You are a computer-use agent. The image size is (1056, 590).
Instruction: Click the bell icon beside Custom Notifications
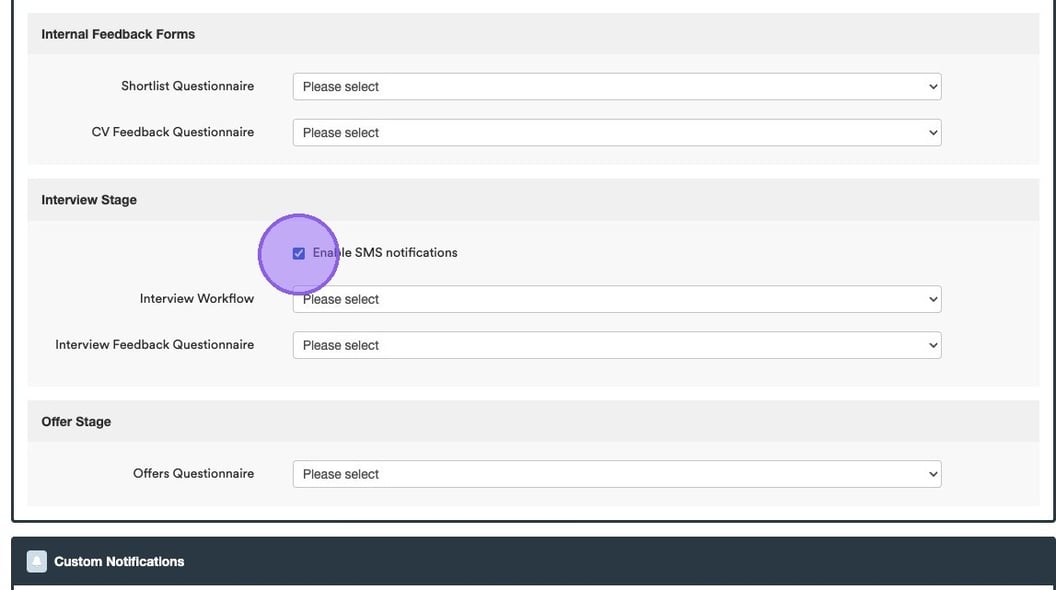point(37,561)
